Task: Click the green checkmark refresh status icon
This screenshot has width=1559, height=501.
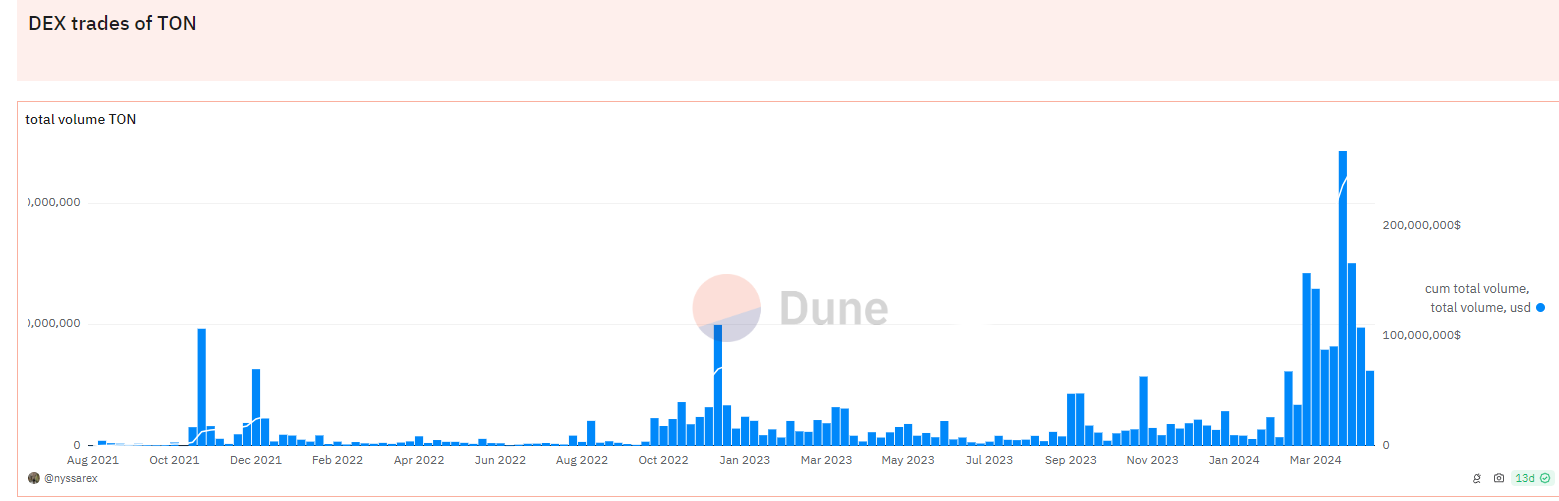Action: point(1545,479)
